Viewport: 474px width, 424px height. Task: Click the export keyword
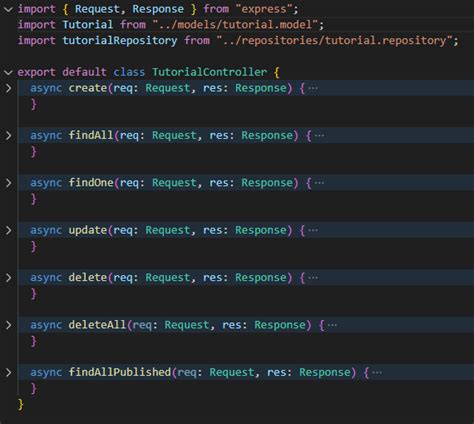click(37, 72)
